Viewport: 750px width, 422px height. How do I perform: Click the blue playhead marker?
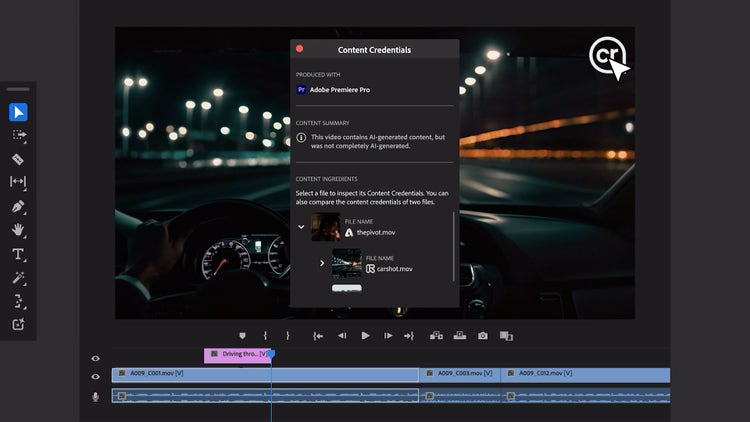[271, 353]
